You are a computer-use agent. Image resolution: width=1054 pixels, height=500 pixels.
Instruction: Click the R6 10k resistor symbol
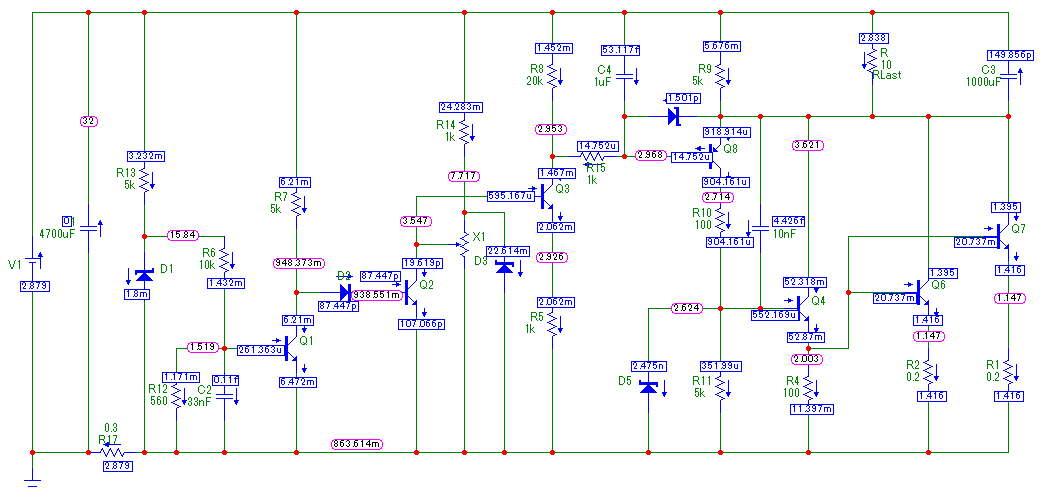point(224,259)
